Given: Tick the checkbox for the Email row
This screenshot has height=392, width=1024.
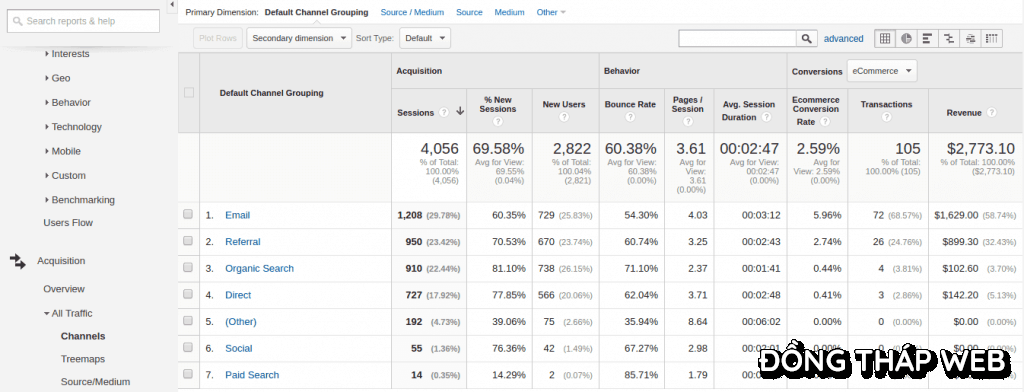Looking at the screenshot, I should coord(188,214).
